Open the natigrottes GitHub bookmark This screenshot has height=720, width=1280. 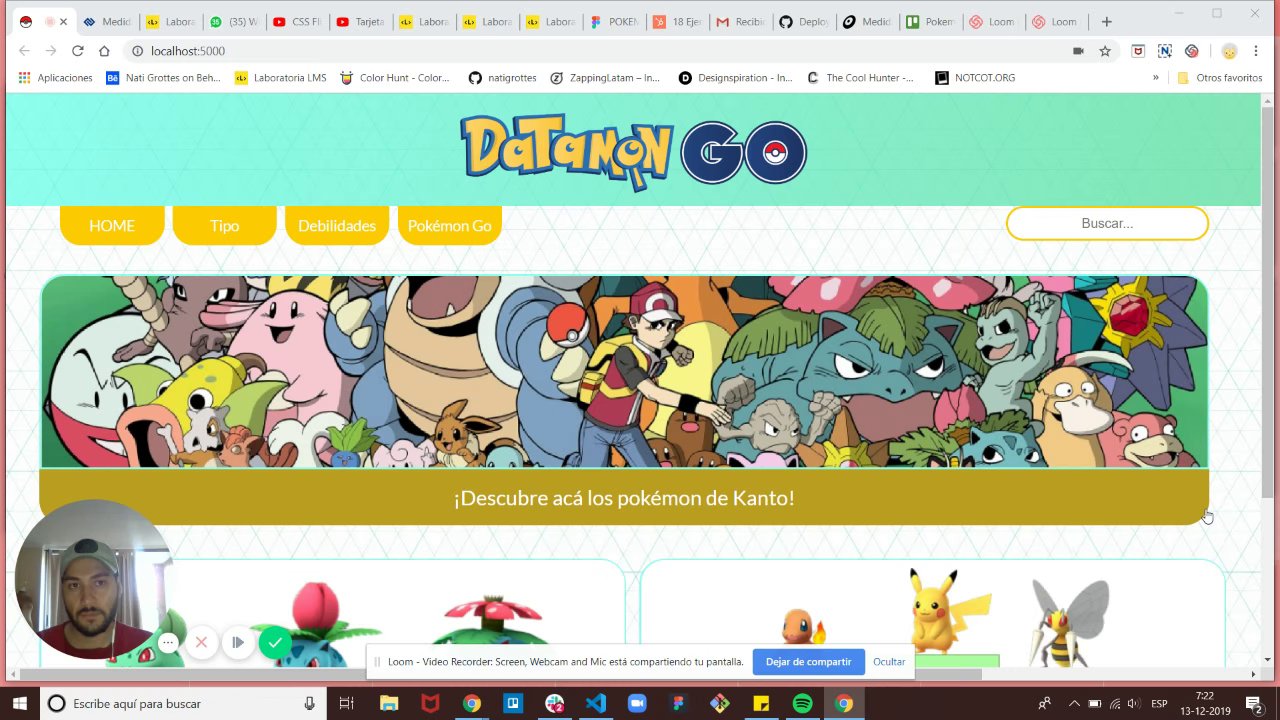pyautogui.click(x=502, y=77)
